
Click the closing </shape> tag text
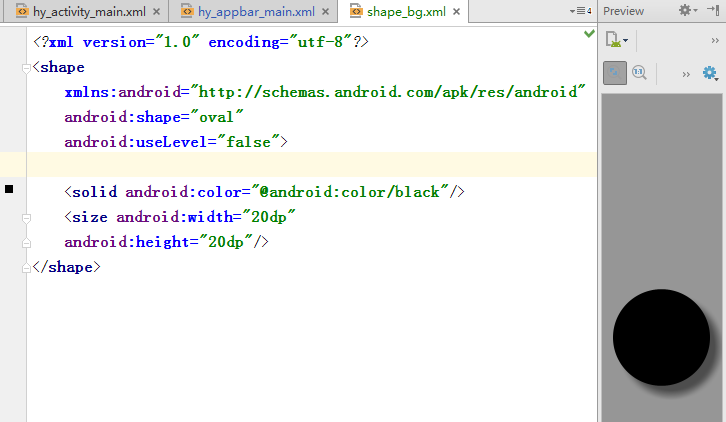coord(67,267)
